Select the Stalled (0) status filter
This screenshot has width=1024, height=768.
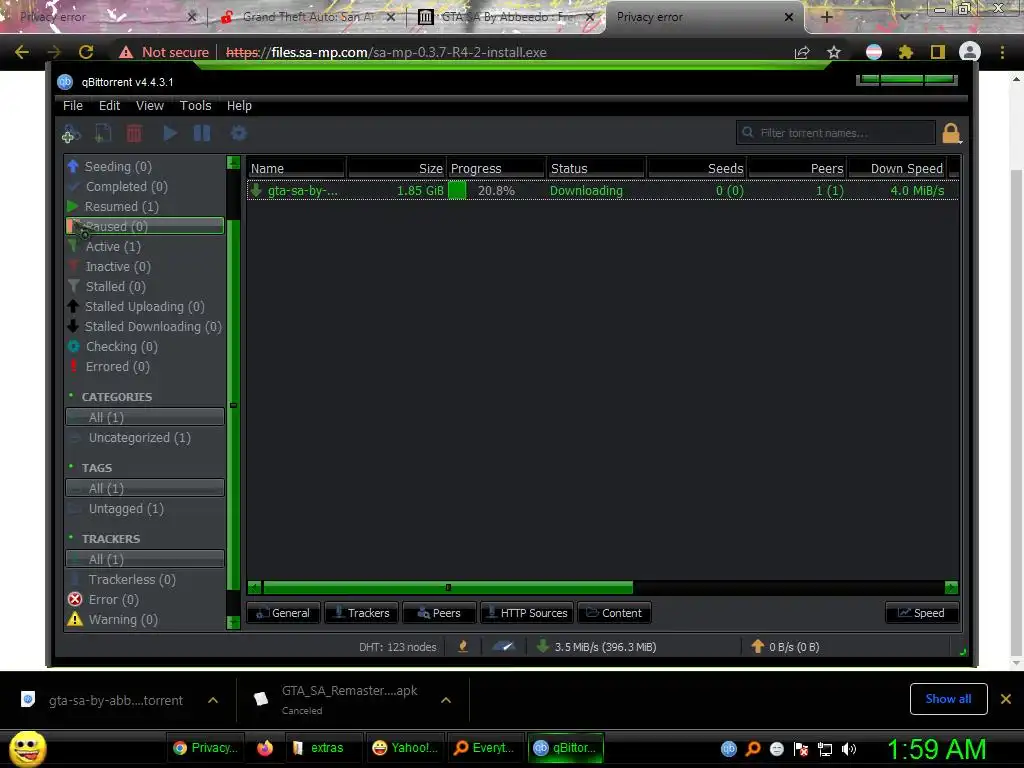click(144, 286)
